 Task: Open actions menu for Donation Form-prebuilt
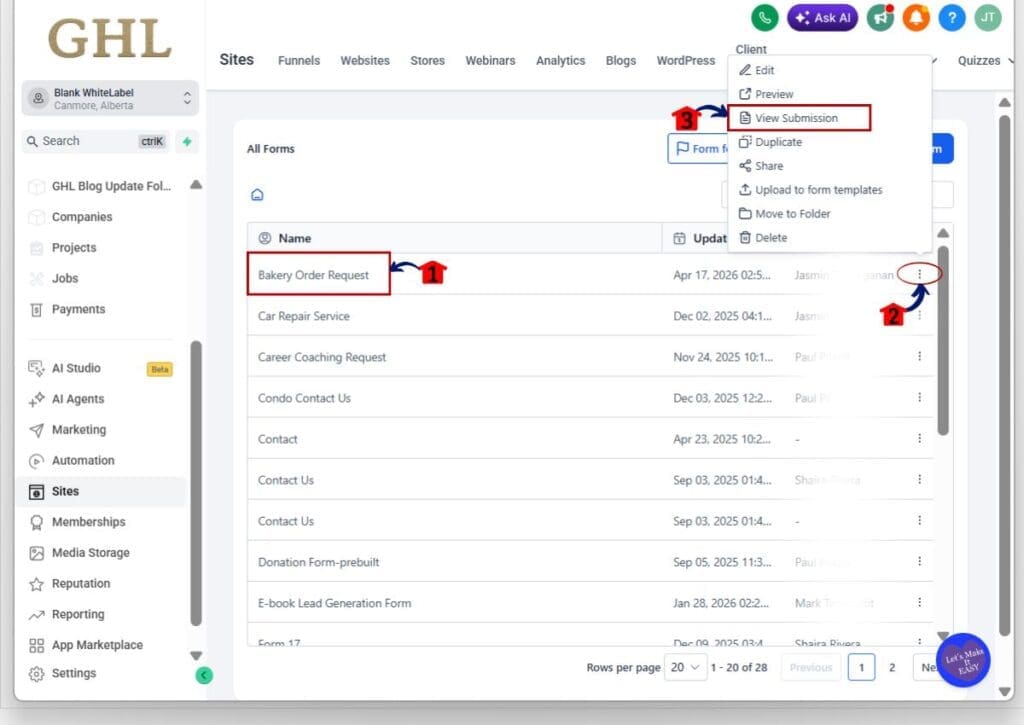point(920,561)
